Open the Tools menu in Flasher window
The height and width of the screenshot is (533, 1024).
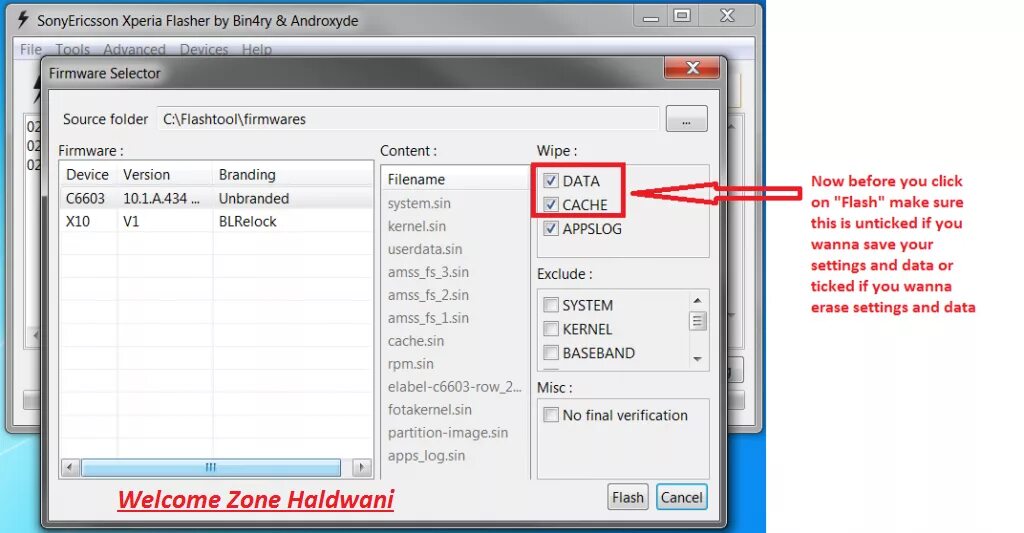coord(72,50)
